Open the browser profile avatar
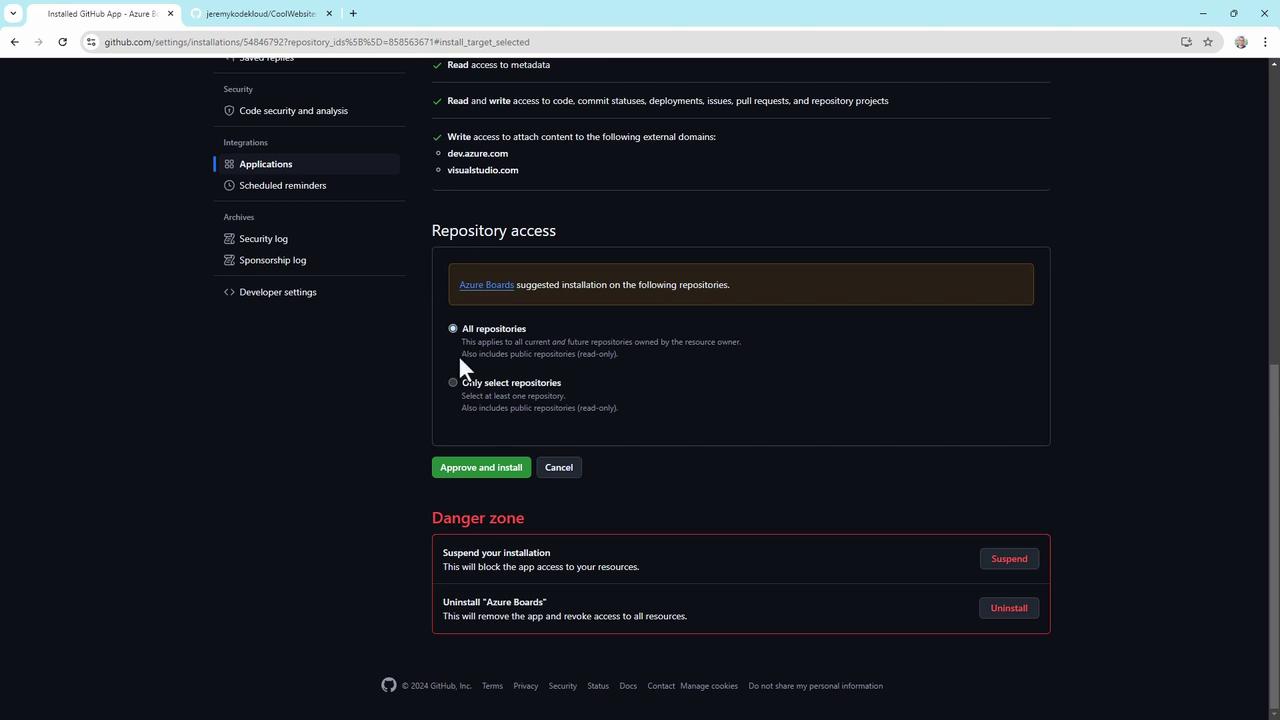 (1241, 42)
